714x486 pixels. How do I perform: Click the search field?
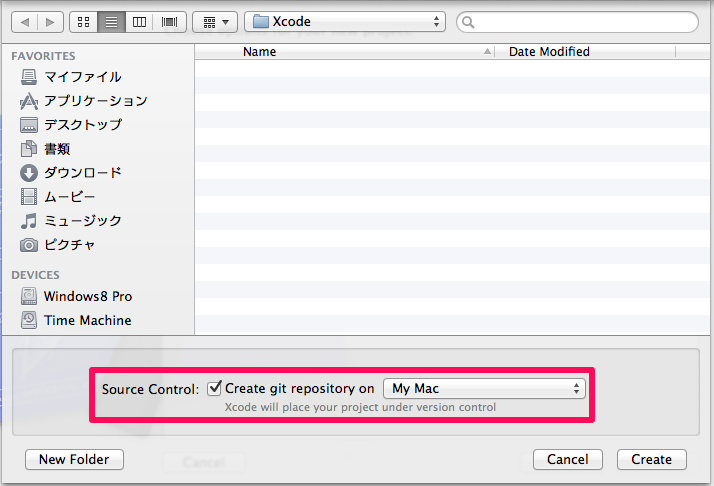point(577,21)
